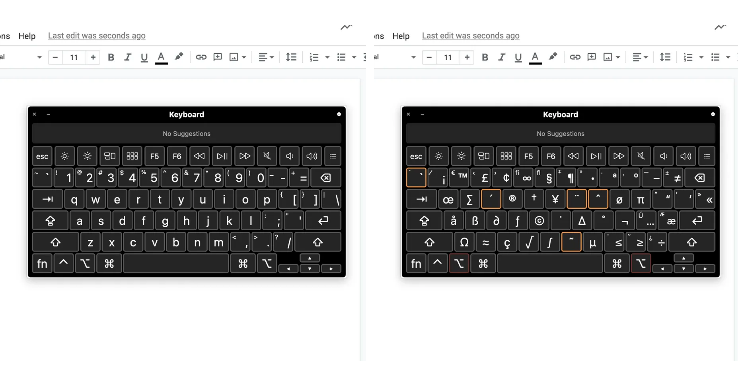Click the square root √ key
Screen dimensions: 738x370
point(529,242)
